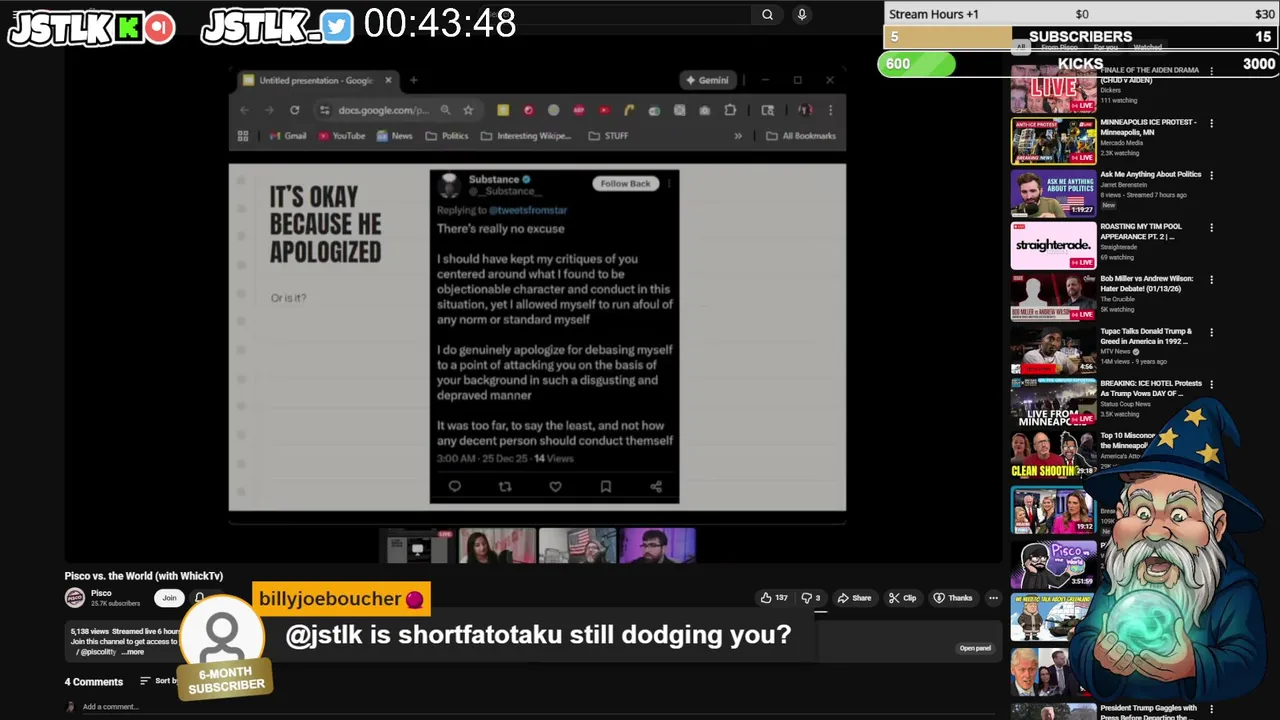Open the YouTube bookmark in the bookmarks bar
This screenshot has height=720, width=1280.
click(342, 136)
